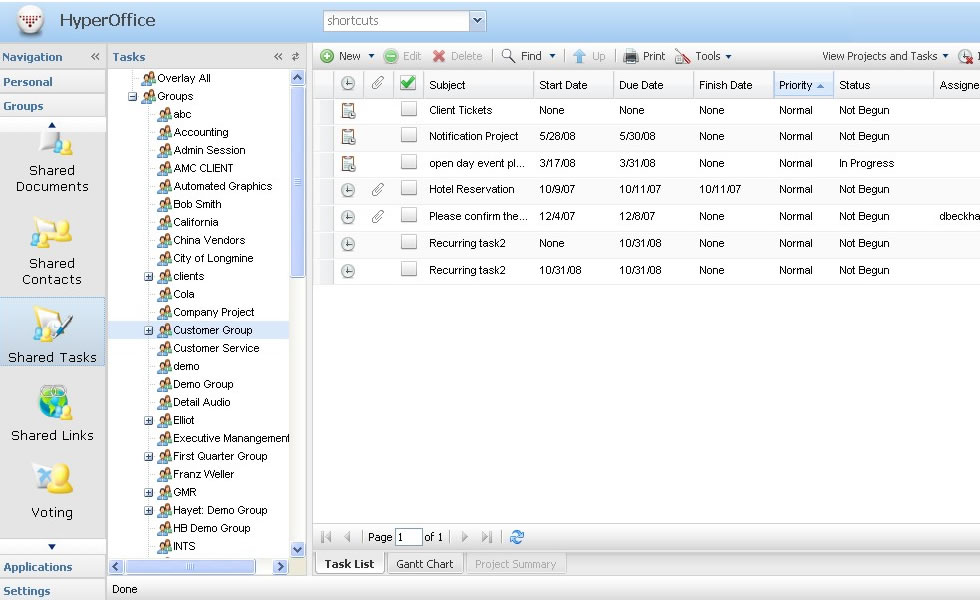Collapse the Navigation panel chevrons

click(95, 57)
